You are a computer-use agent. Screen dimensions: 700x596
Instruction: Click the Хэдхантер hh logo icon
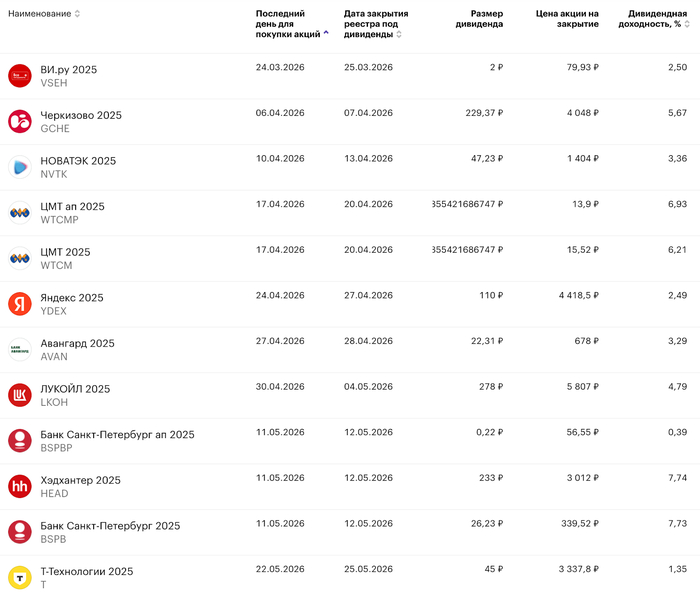[x=20, y=486]
